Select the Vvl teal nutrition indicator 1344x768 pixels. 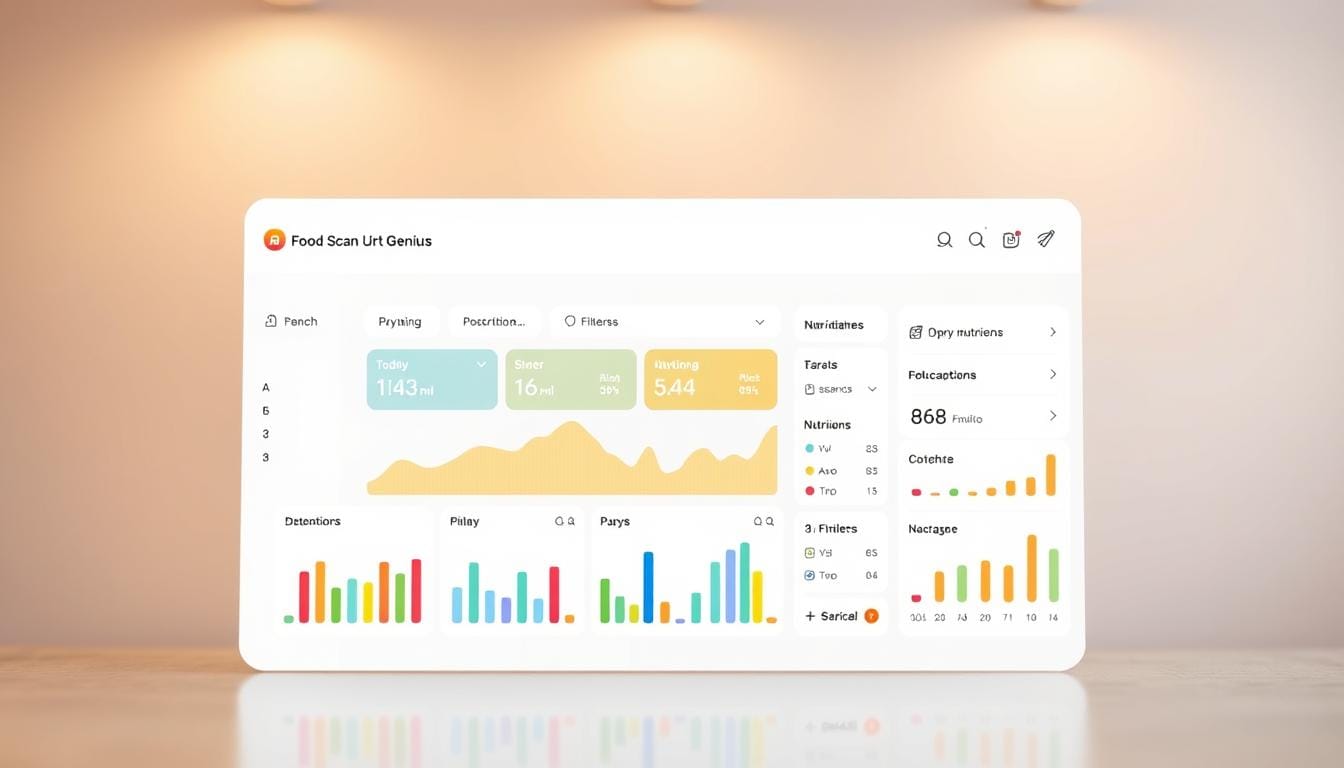810,449
